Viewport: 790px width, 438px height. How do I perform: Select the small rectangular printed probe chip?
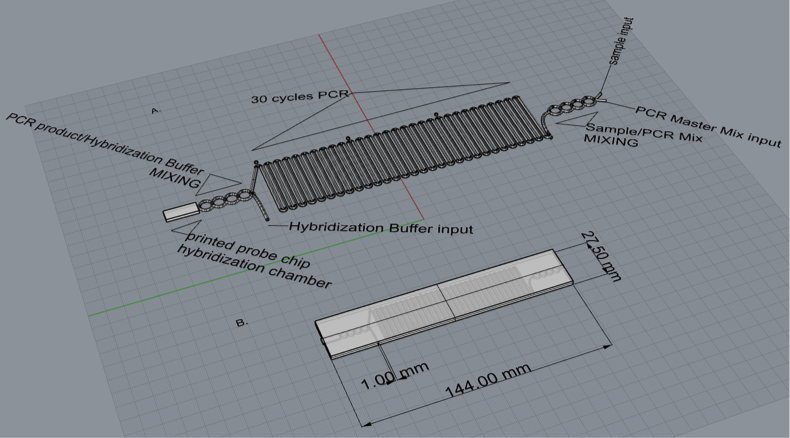180,212
